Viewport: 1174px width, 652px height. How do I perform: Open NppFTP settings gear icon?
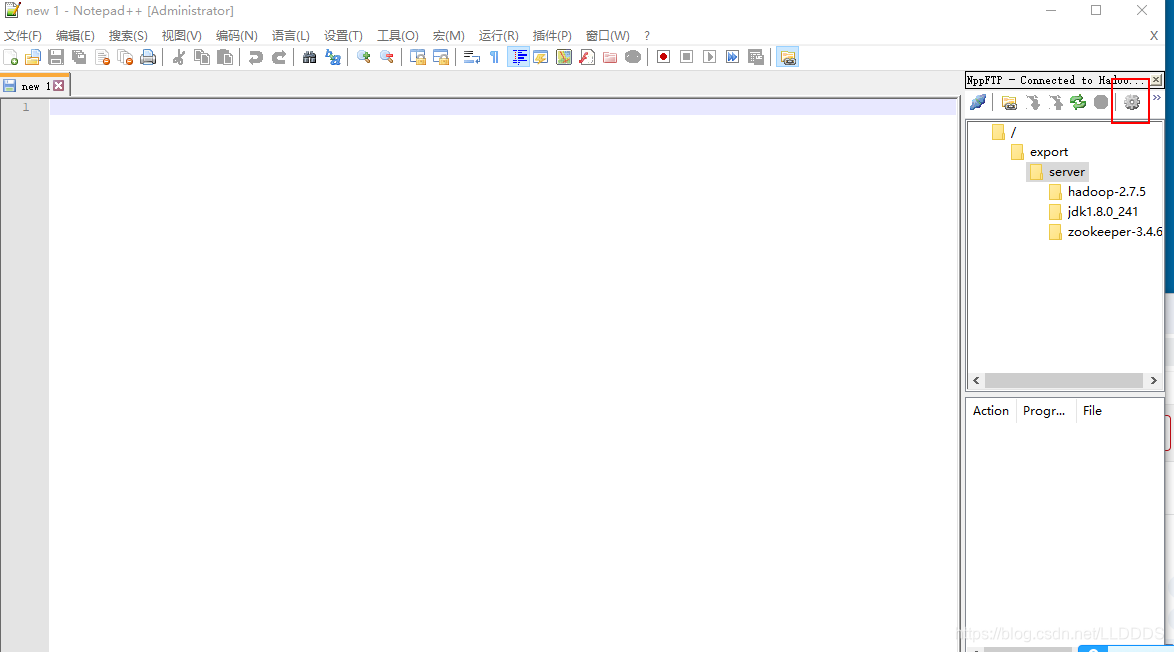(x=1132, y=103)
